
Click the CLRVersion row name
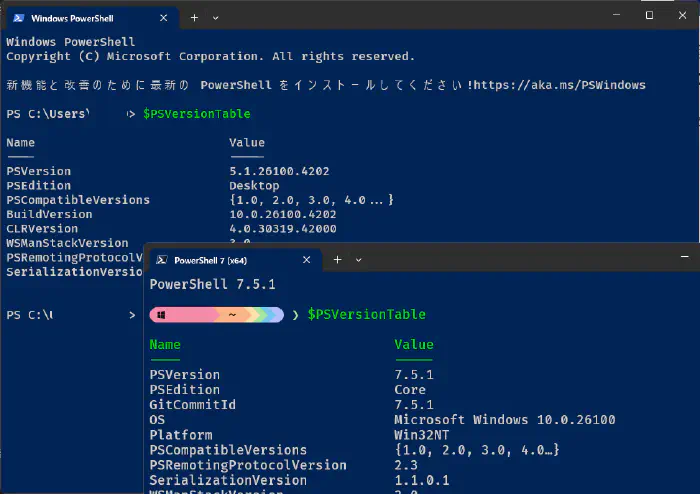coord(42,228)
